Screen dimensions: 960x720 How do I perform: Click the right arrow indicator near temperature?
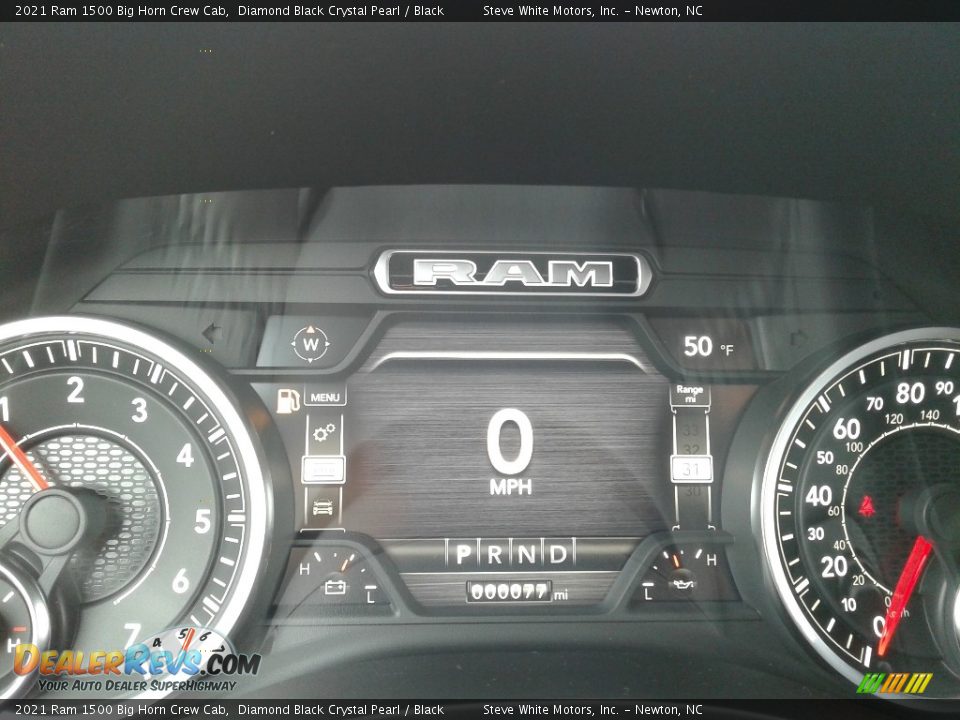pyautogui.click(x=799, y=337)
